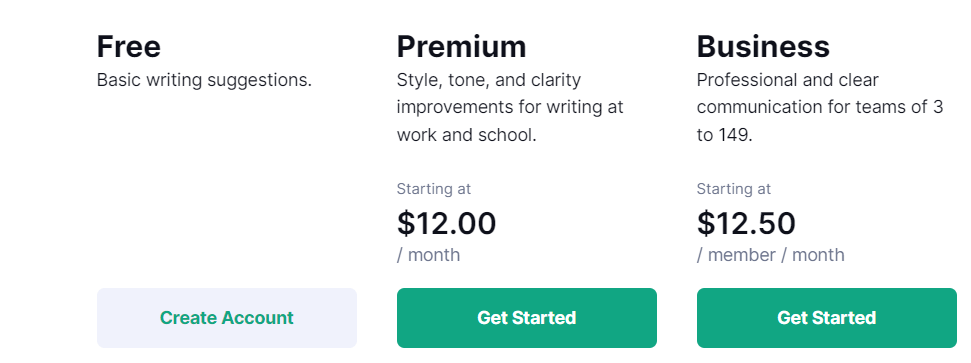Click the 'Style, tone, and clarity' text line
The image size is (971, 363).
[489, 81]
